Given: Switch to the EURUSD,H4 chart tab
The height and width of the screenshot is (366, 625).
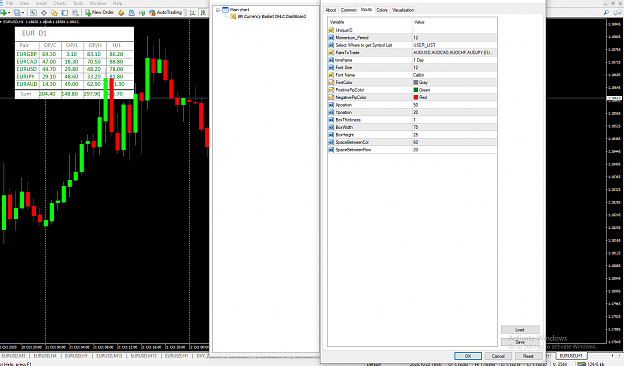Looking at the screenshot, I should pyautogui.click(x=45, y=356).
